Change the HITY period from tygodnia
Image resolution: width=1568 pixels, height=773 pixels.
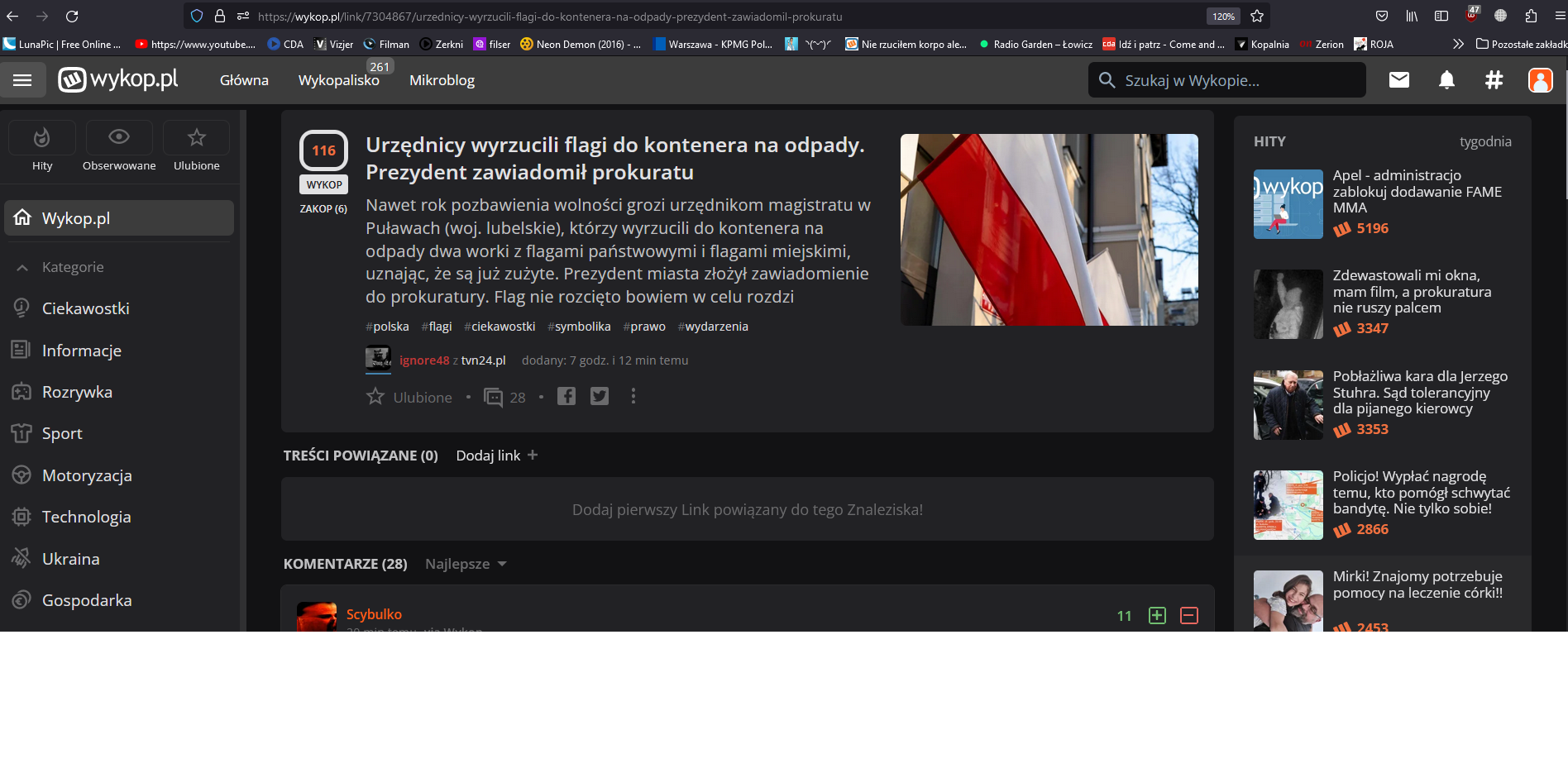coord(1485,141)
